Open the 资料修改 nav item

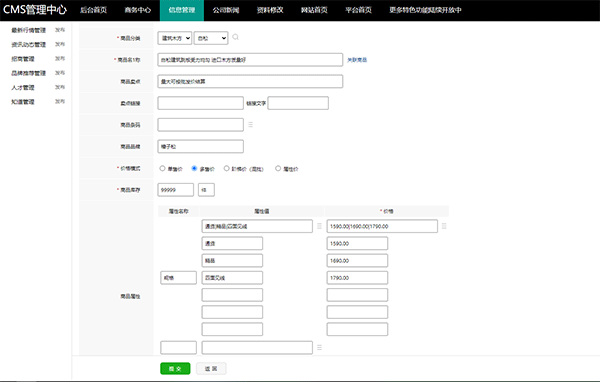pos(270,10)
